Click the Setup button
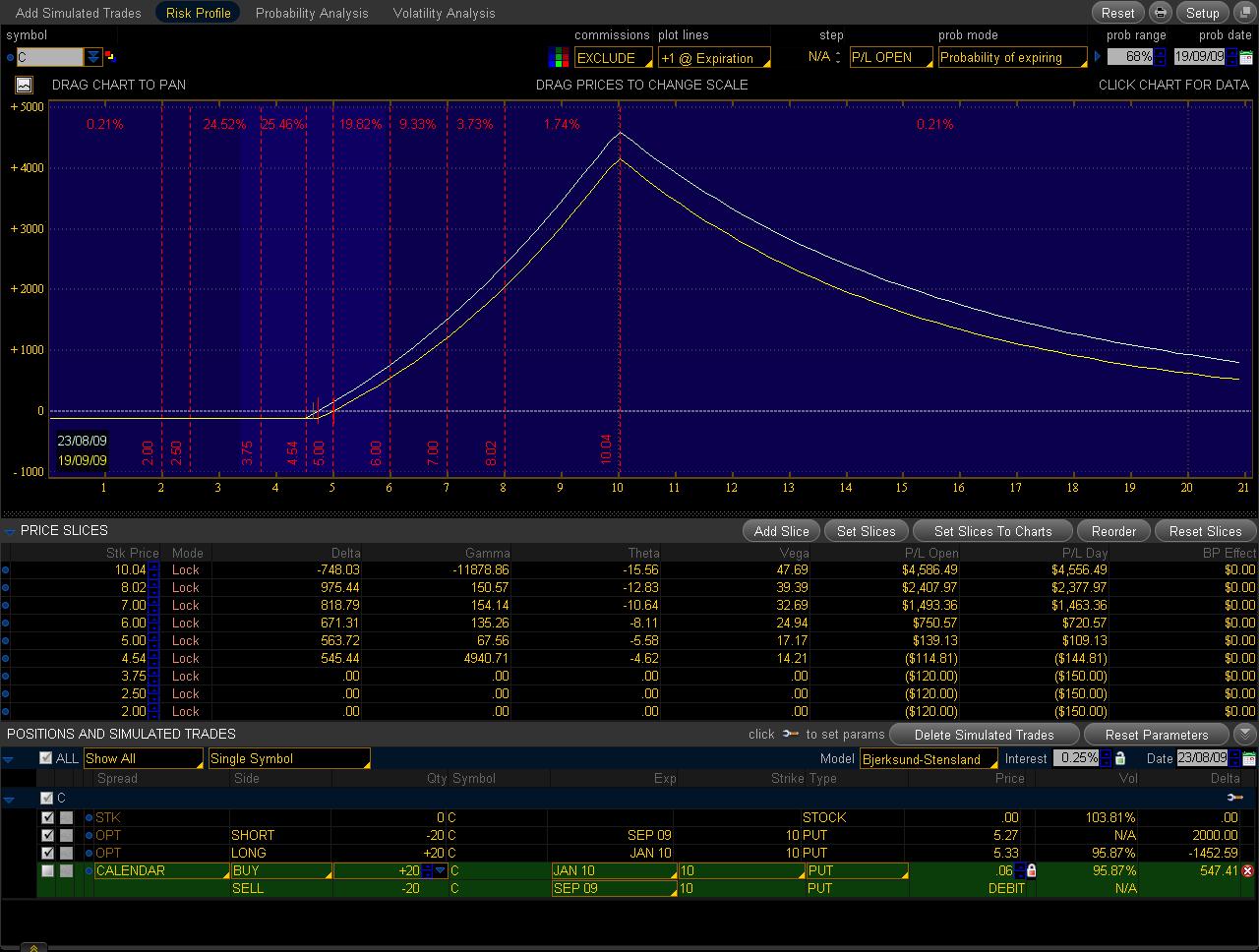 [1202, 13]
